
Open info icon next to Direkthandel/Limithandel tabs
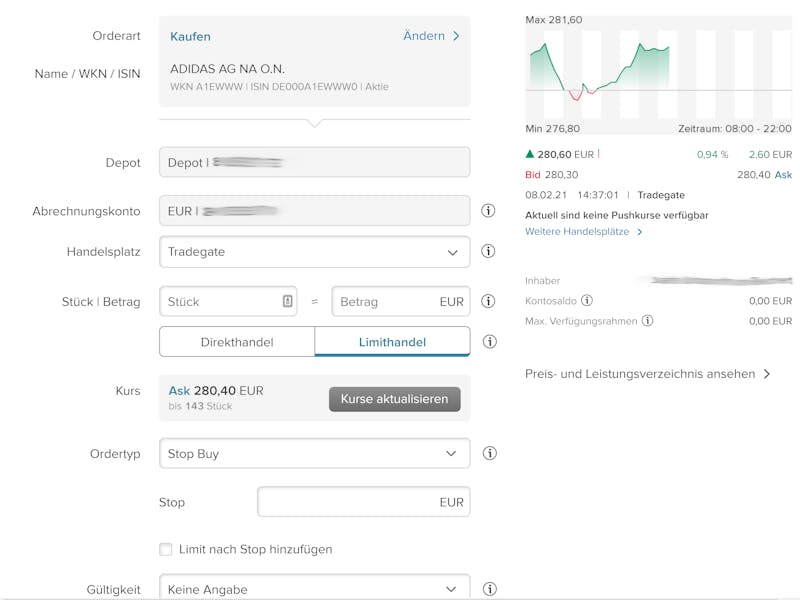coord(489,341)
